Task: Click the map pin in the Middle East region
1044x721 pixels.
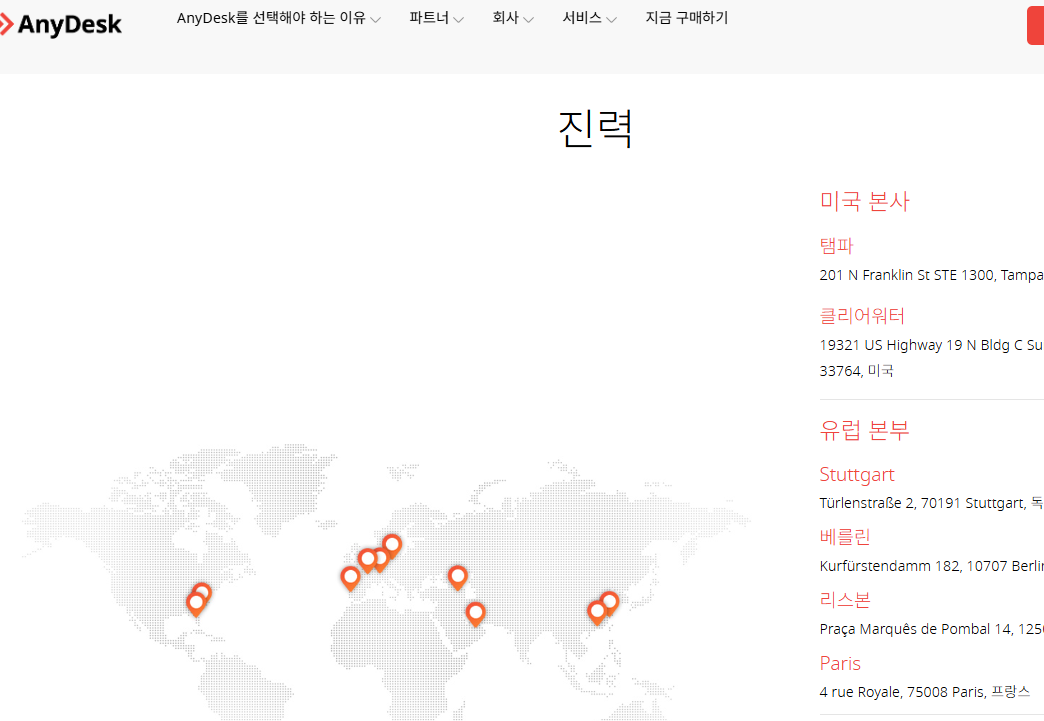Action: [x=475, y=613]
